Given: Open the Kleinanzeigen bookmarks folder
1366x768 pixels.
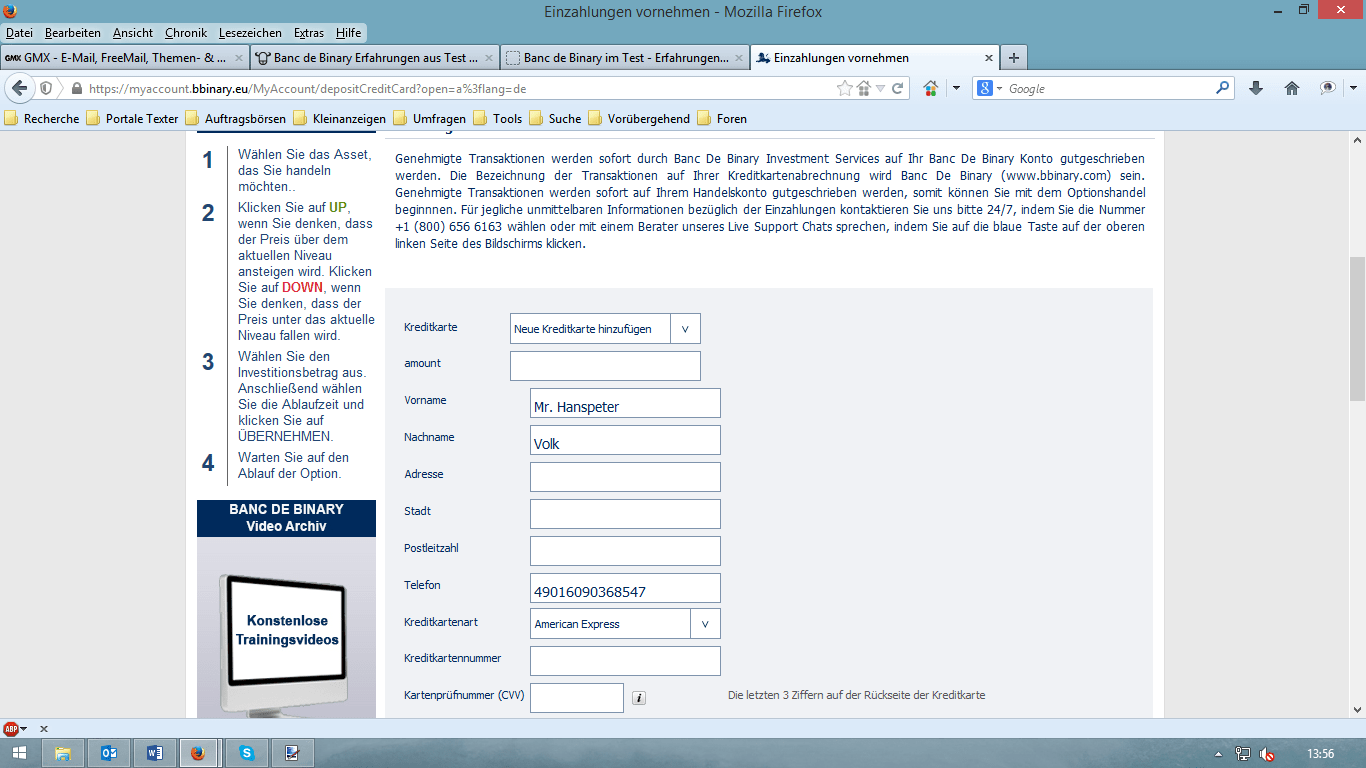Looking at the screenshot, I should [x=339, y=118].
